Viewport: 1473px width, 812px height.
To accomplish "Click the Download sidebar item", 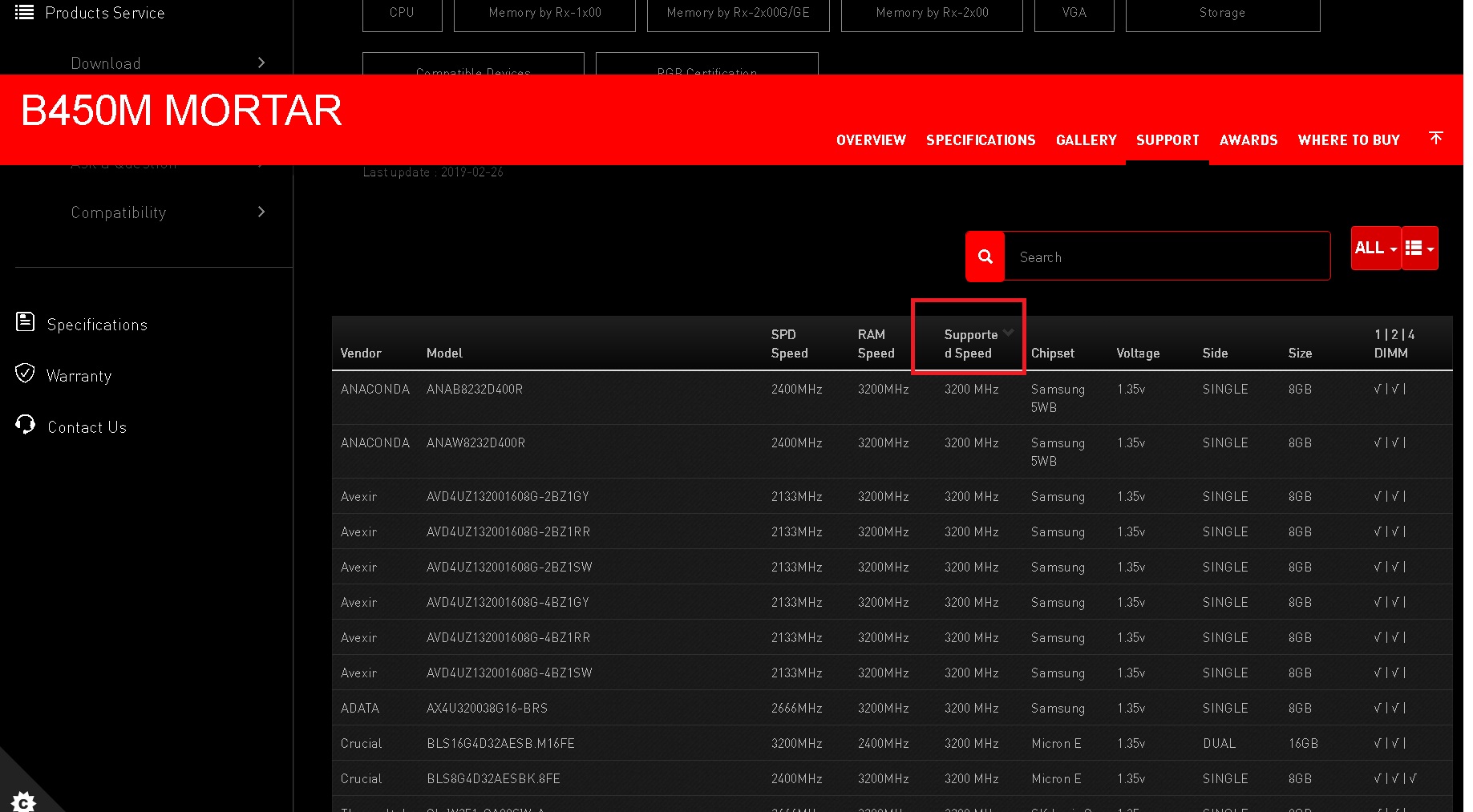I will pyautogui.click(x=106, y=63).
